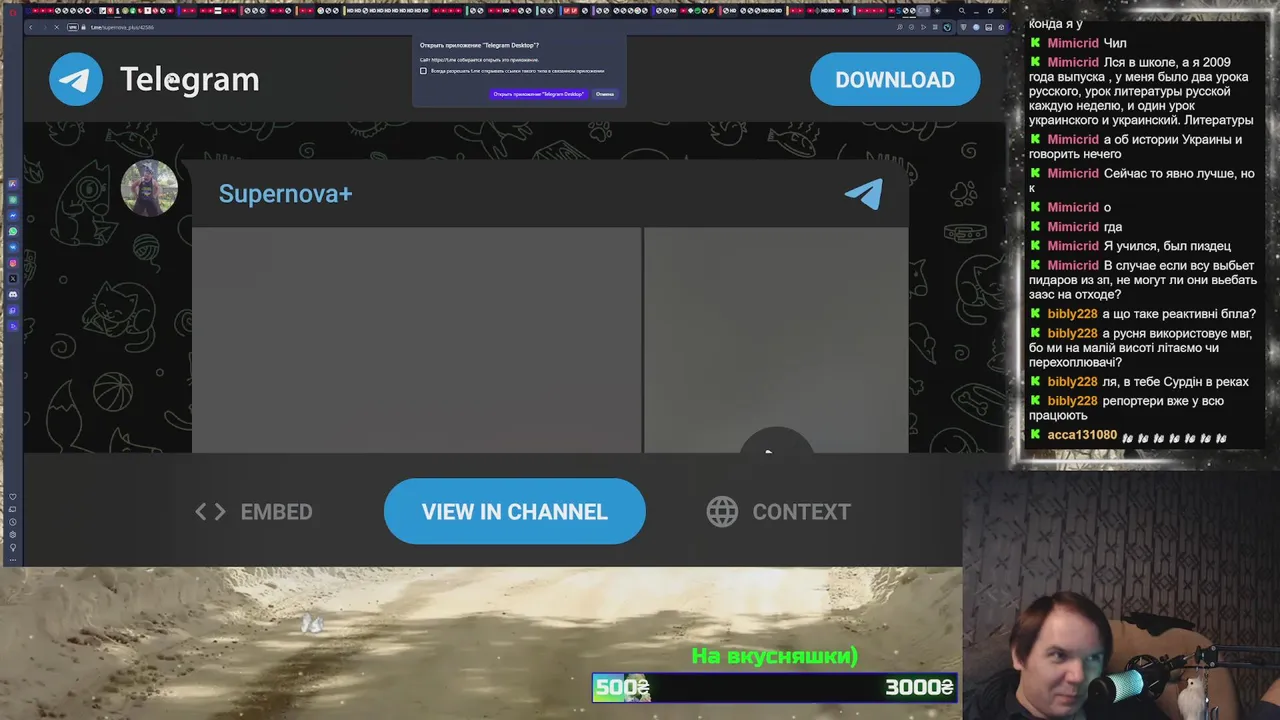Click chat message 'Я учился, был пиздец'
This screenshot has height=720, width=1280.
point(1167,246)
